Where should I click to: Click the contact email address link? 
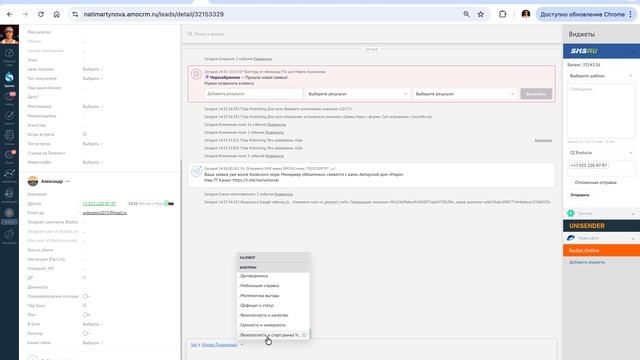104,213
